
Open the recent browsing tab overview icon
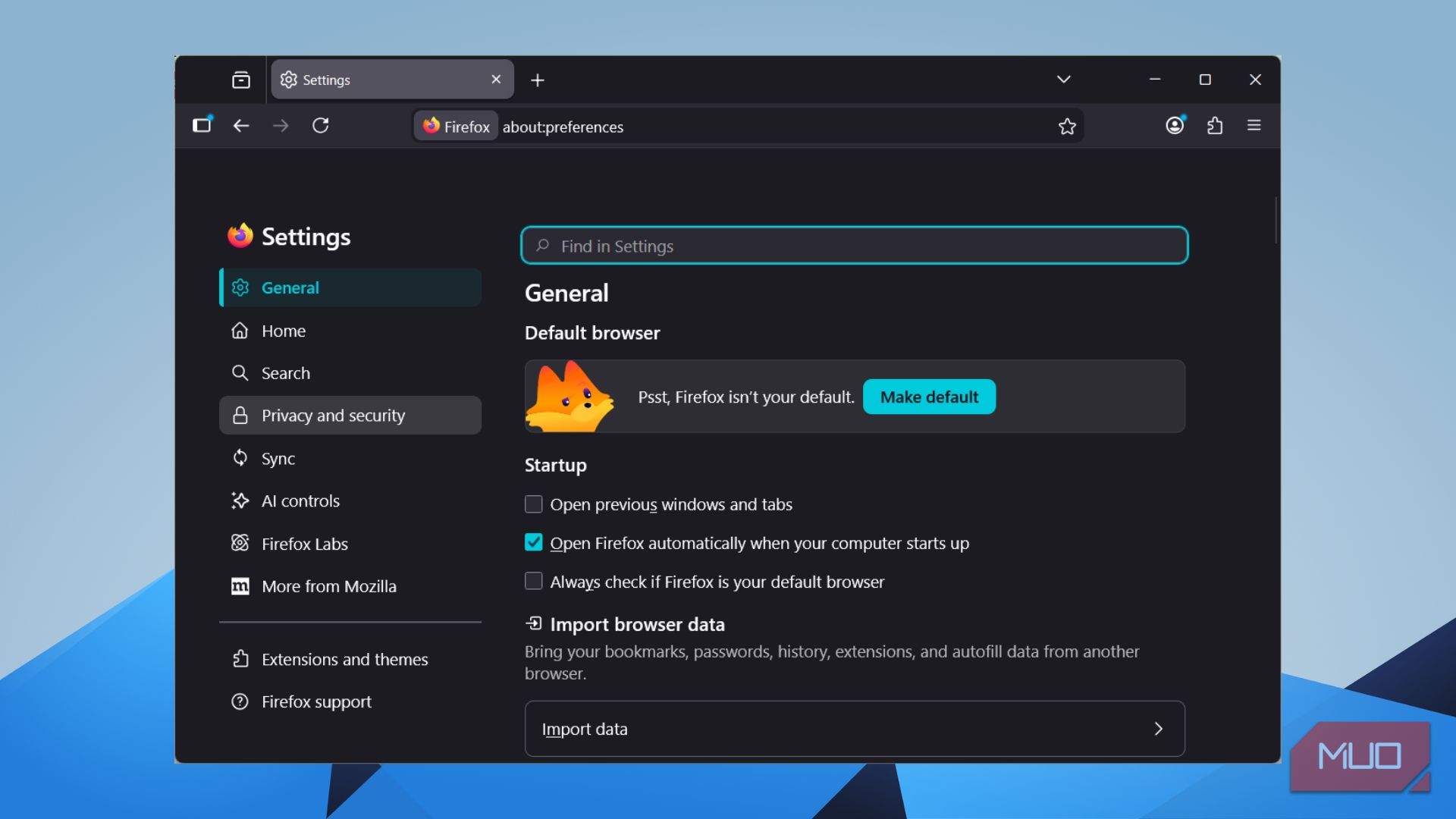(241, 80)
